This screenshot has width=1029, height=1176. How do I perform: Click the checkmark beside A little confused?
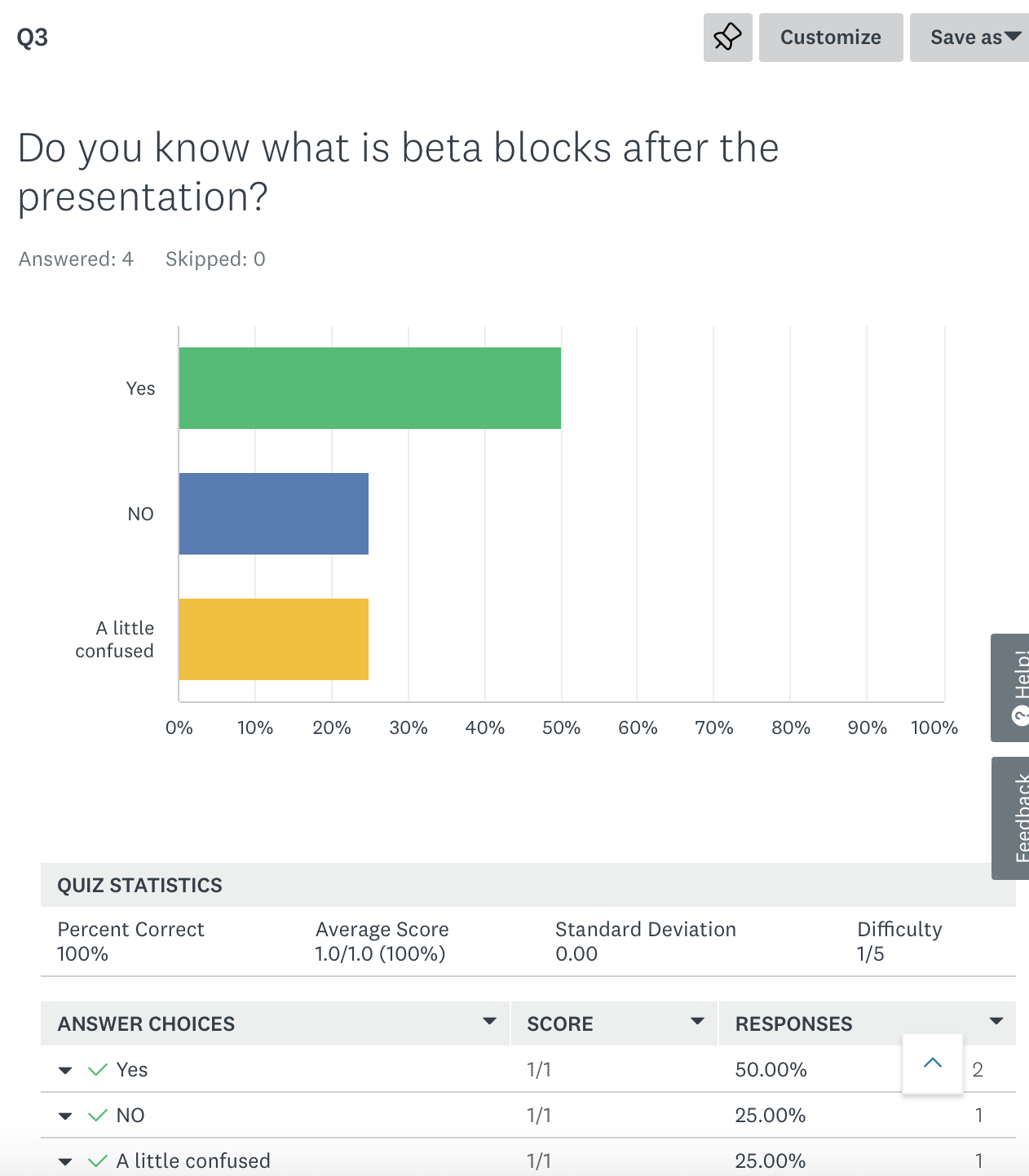(x=98, y=1161)
